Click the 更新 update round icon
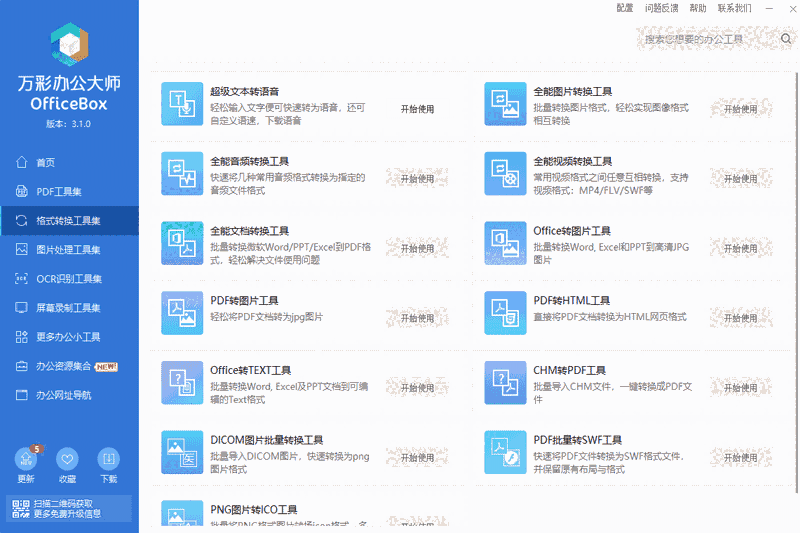This screenshot has height=533, width=800. 26,459
